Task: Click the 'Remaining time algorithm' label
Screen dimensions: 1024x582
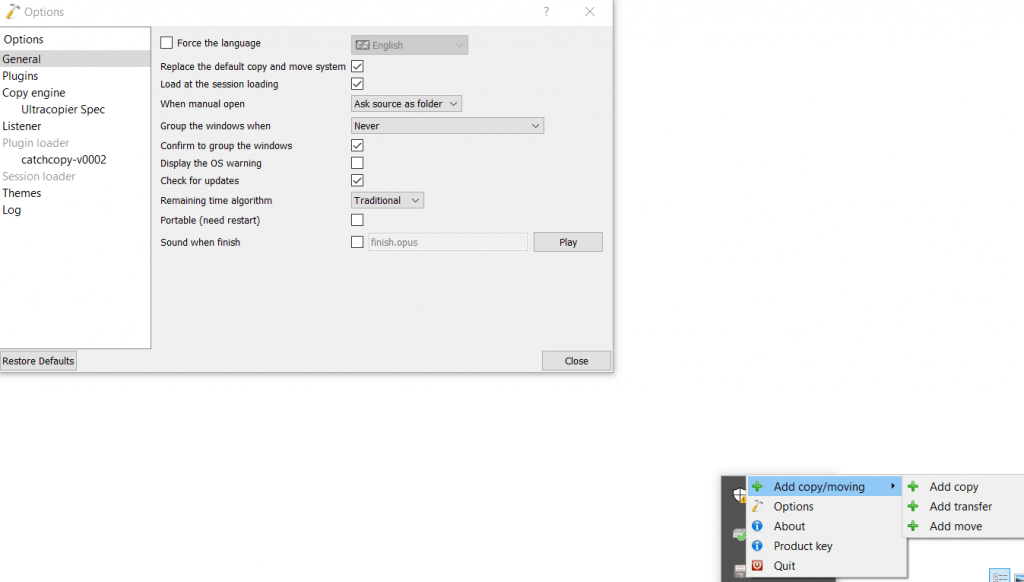Action: (216, 201)
